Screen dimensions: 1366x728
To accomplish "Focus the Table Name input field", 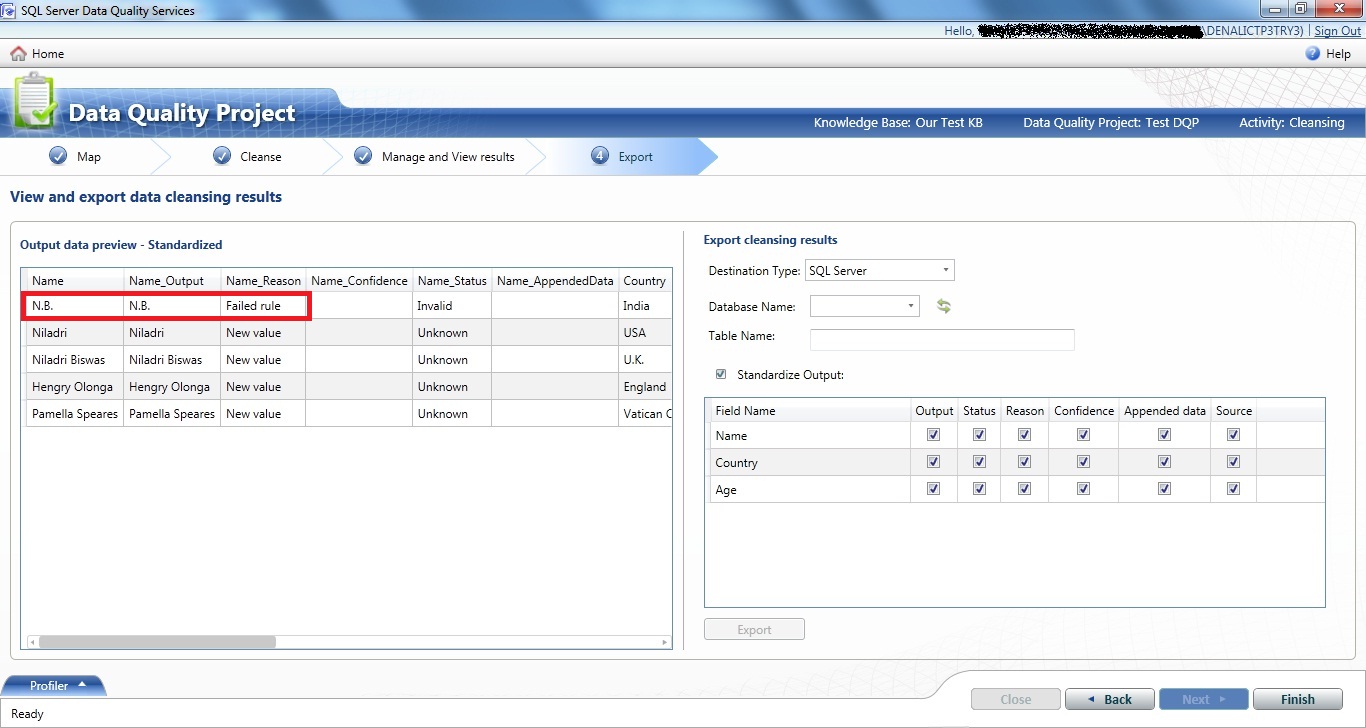I will tap(942, 340).
